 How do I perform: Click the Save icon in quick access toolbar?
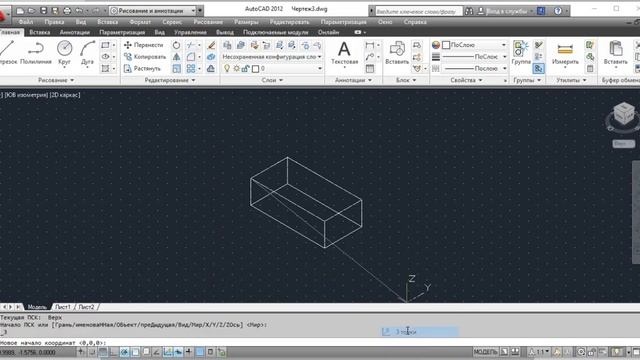[x=44, y=11]
